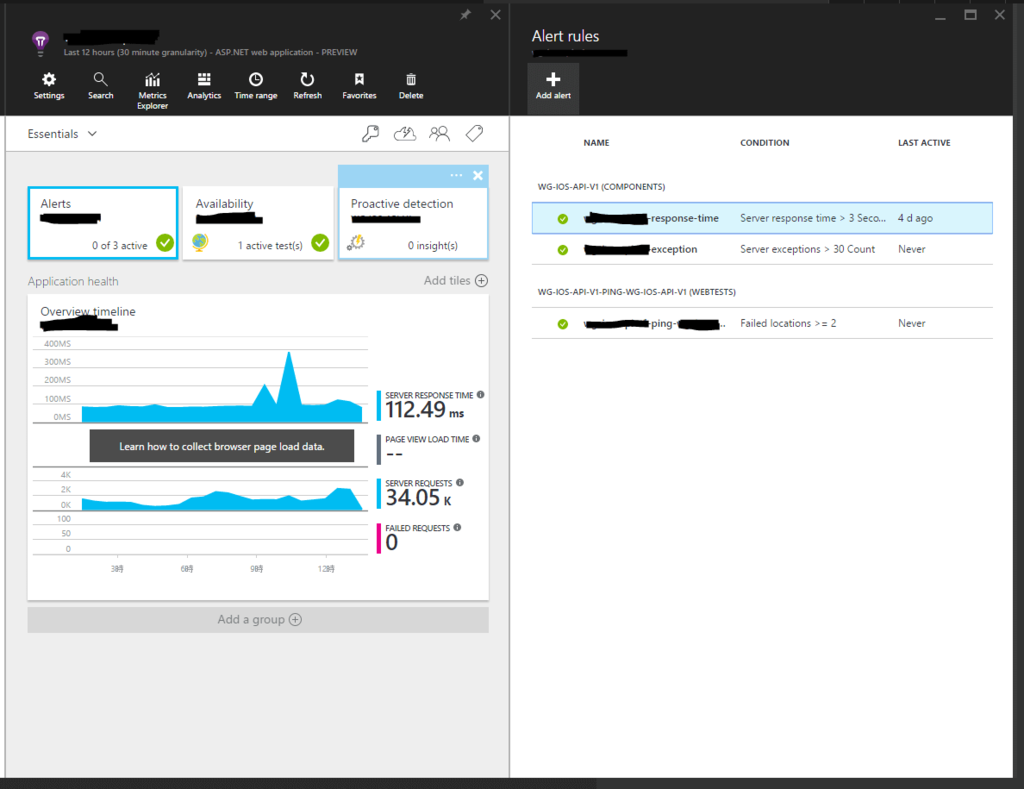Image resolution: width=1024 pixels, height=789 pixels.
Task: Click the CONDITION column header
Action: point(765,142)
